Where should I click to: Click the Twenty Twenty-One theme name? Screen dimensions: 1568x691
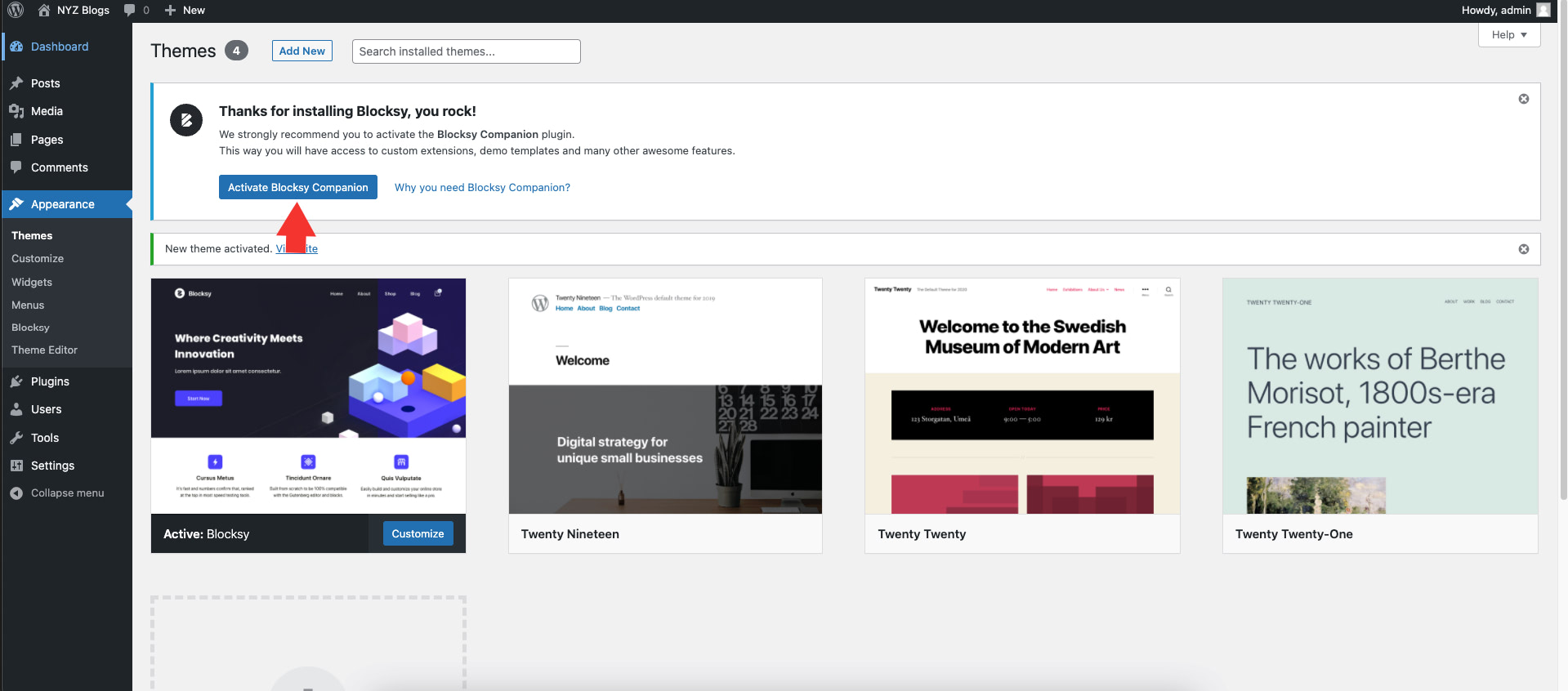1294,534
